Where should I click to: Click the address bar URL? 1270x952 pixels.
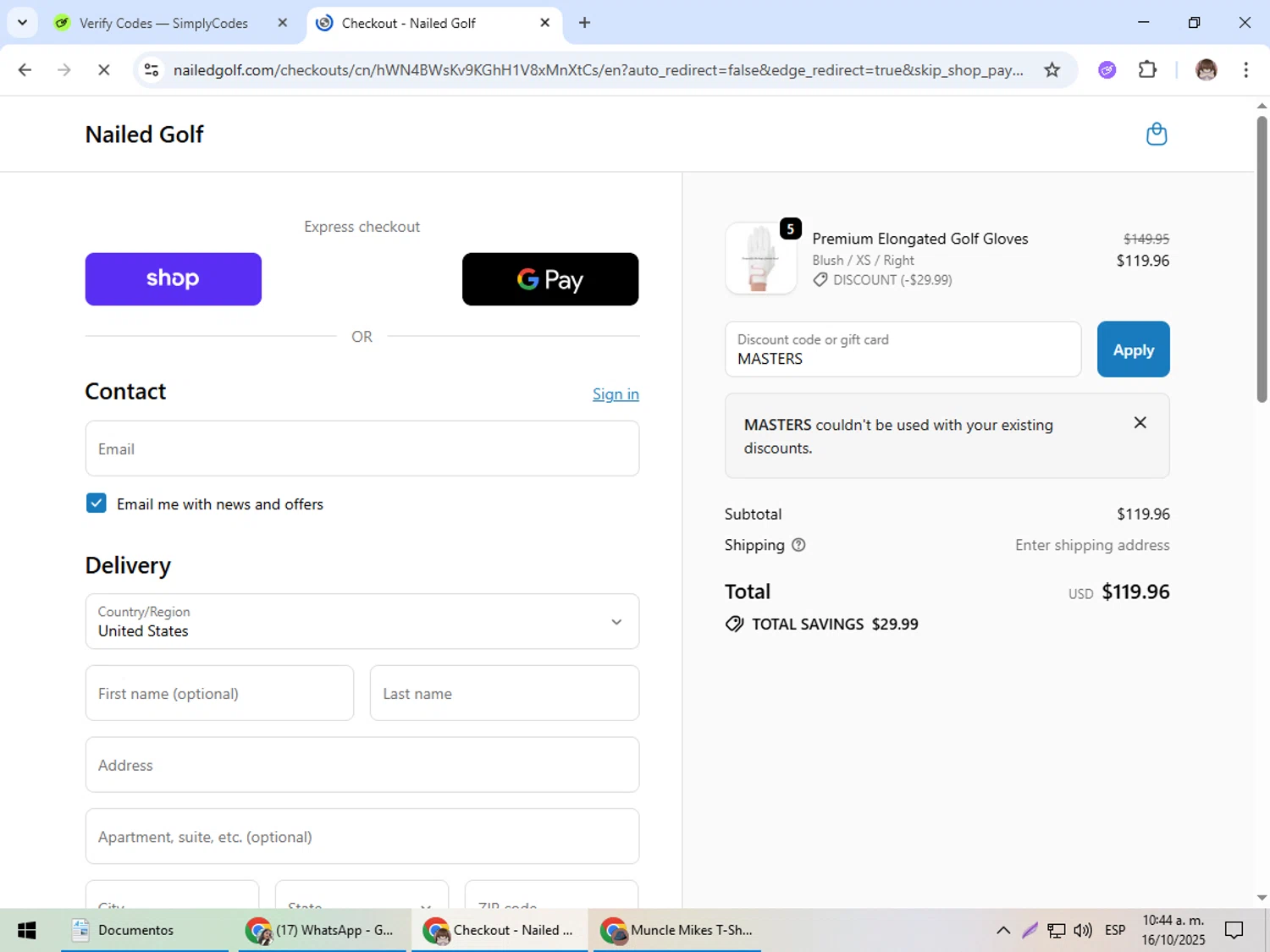pyautogui.click(x=598, y=70)
